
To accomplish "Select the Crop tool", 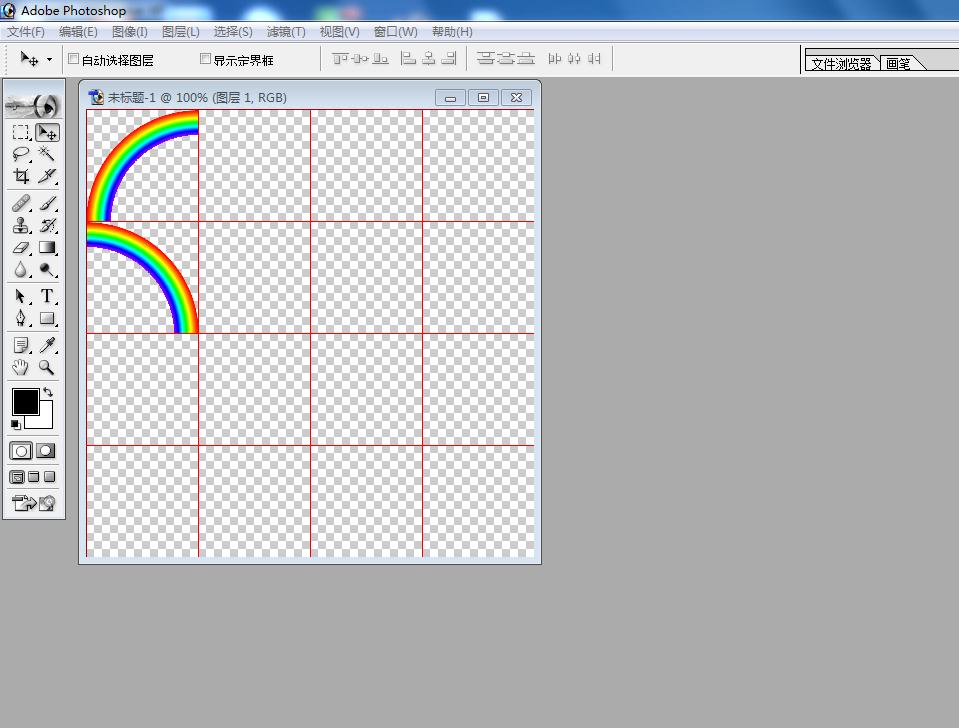I will click(x=21, y=176).
